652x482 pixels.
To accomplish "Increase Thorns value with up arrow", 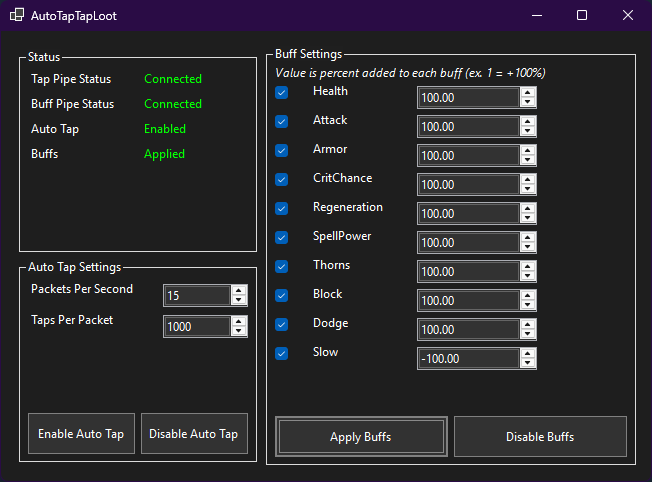I will pos(528,267).
